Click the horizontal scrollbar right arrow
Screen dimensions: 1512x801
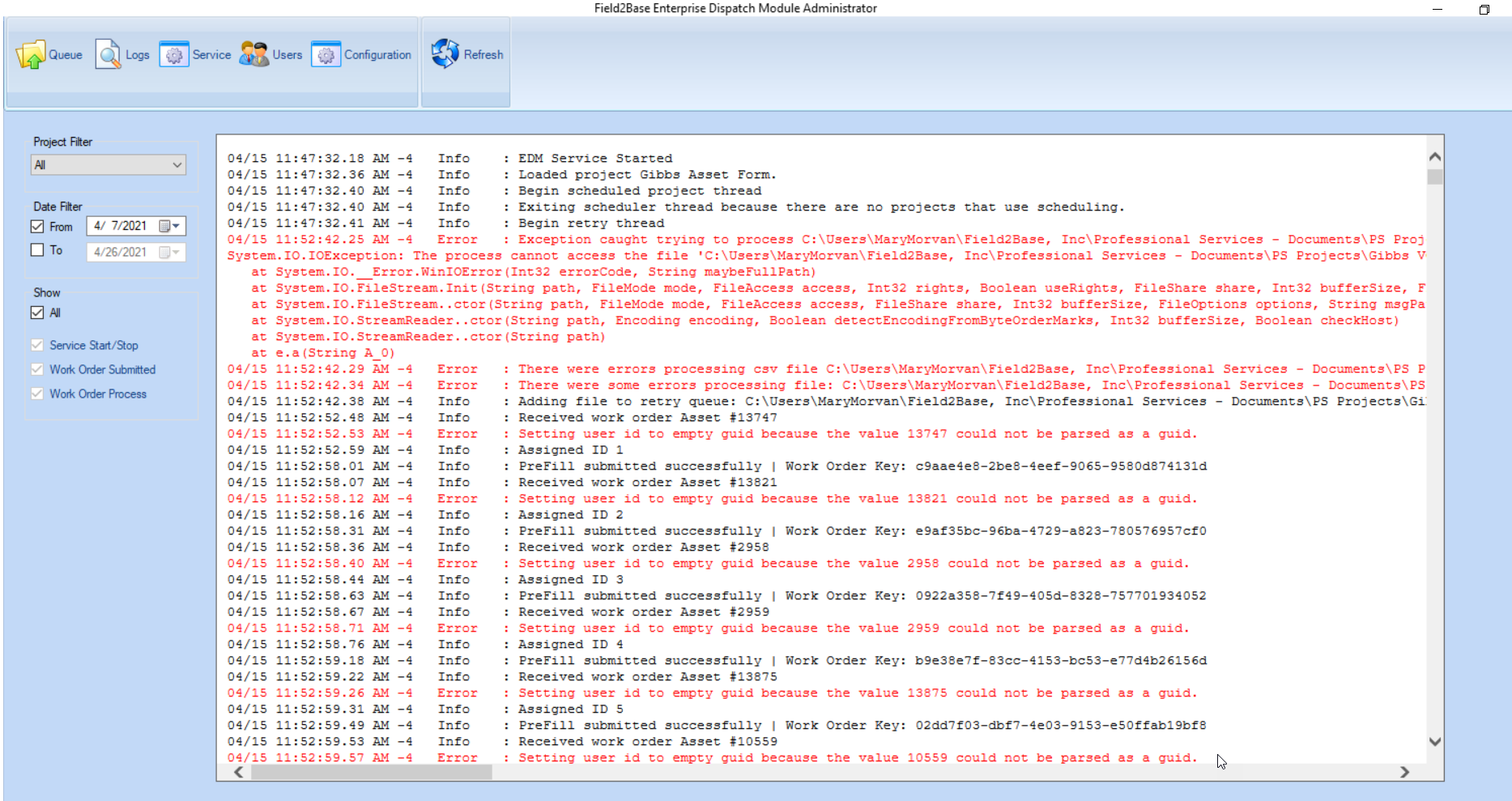click(x=1405, y=773)
